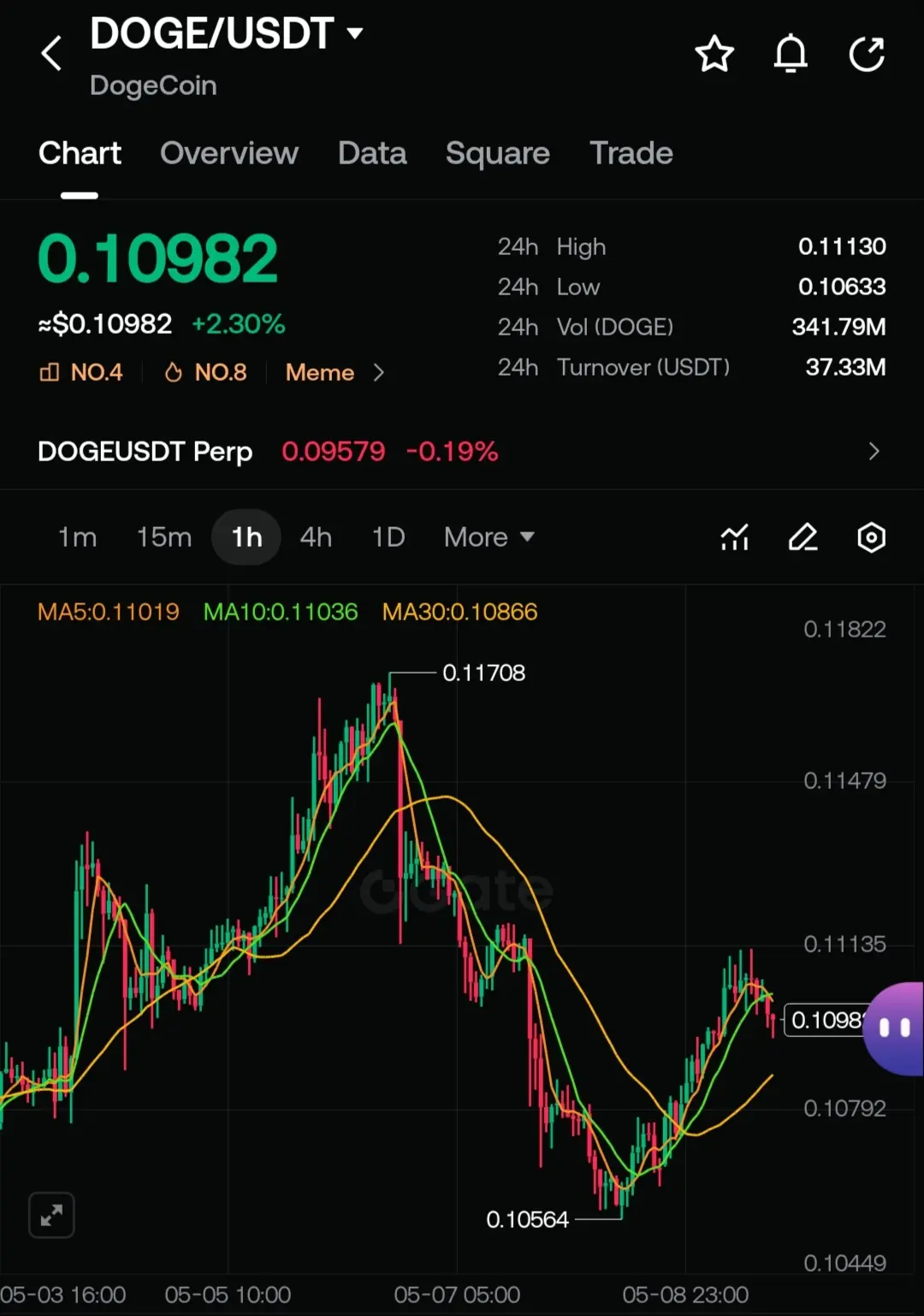Image resolution: width=924 pixels, height=1316 pixels.
Task: Tap the 0.11479 price axis label
Action: pyautogui.click(x=844, y=780)
